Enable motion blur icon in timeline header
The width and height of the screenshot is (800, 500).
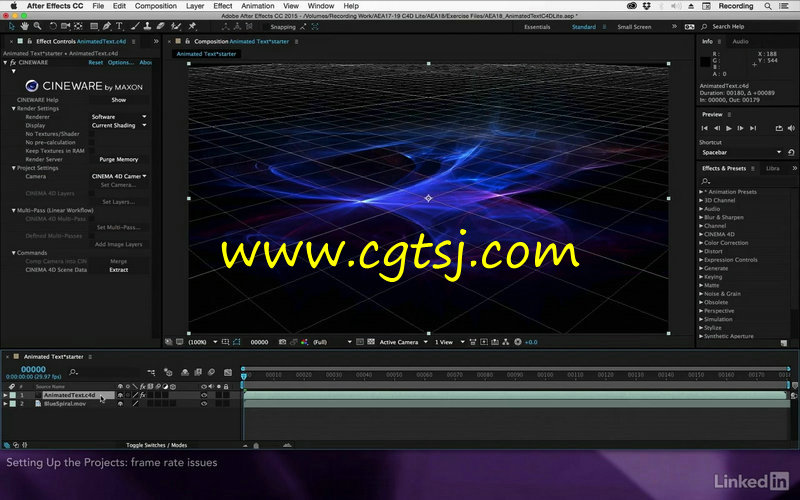click(x=211, y=372)
